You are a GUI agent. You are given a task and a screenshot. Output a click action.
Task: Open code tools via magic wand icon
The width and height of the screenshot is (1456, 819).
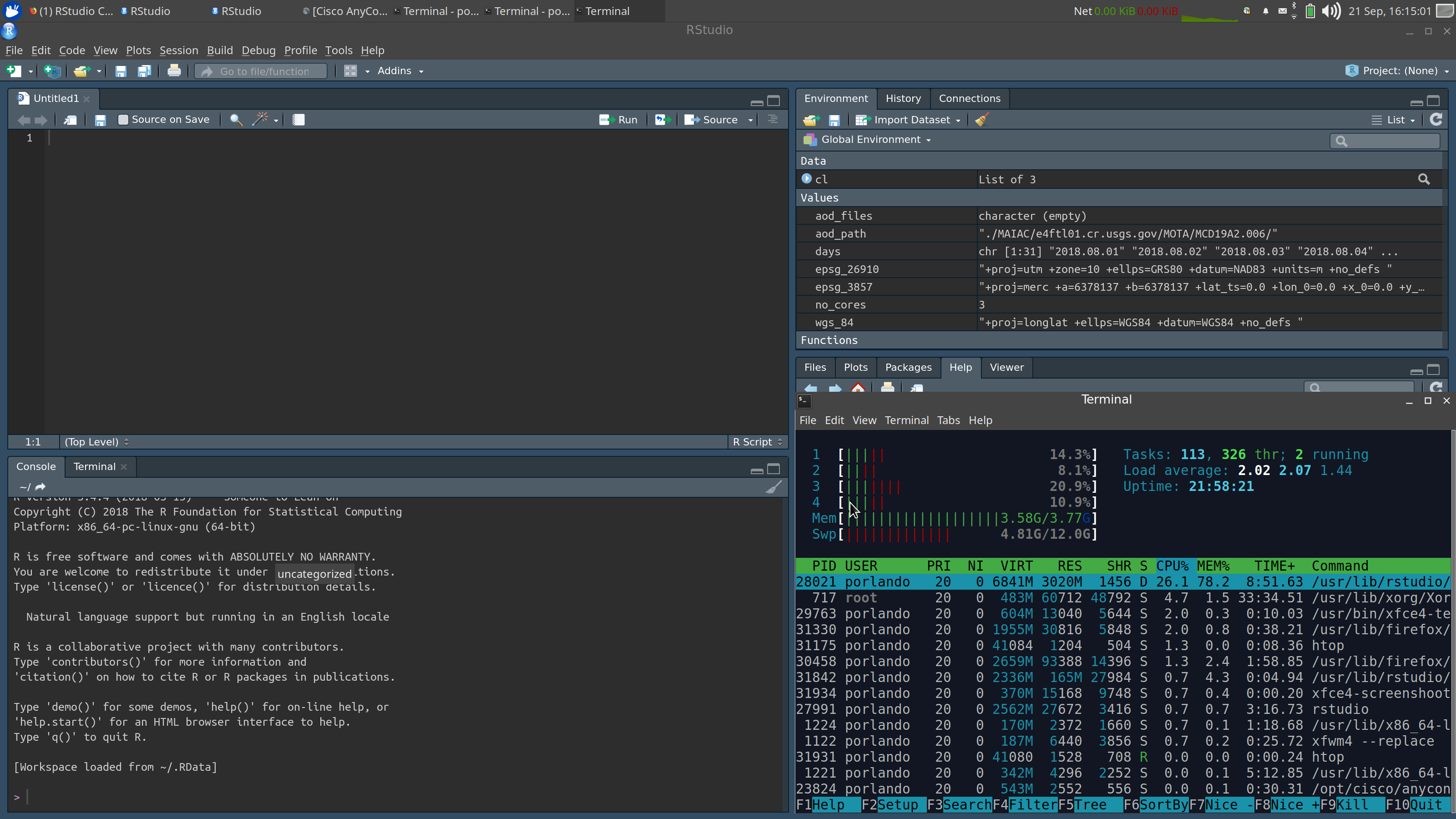point(261,119)
